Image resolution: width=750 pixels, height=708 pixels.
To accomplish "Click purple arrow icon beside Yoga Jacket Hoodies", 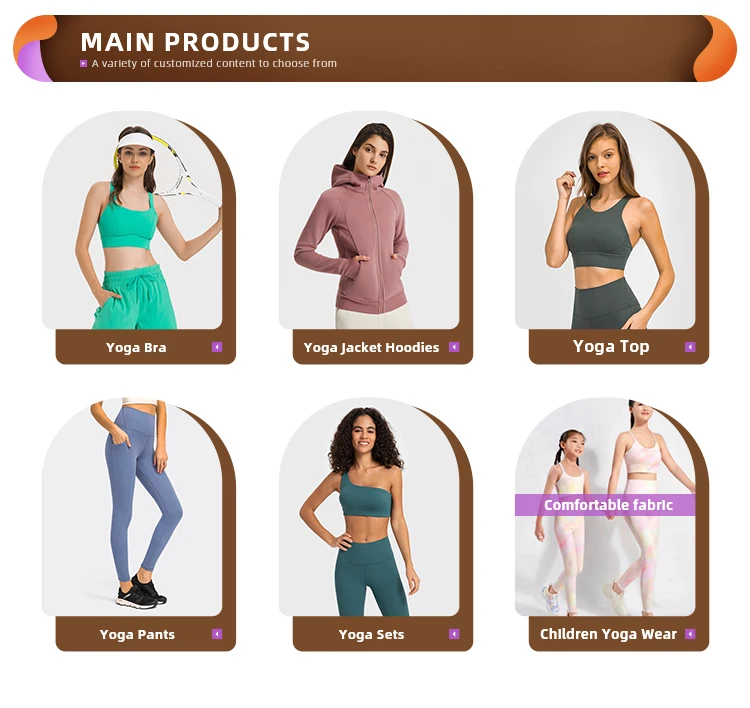I will point(454,347).
